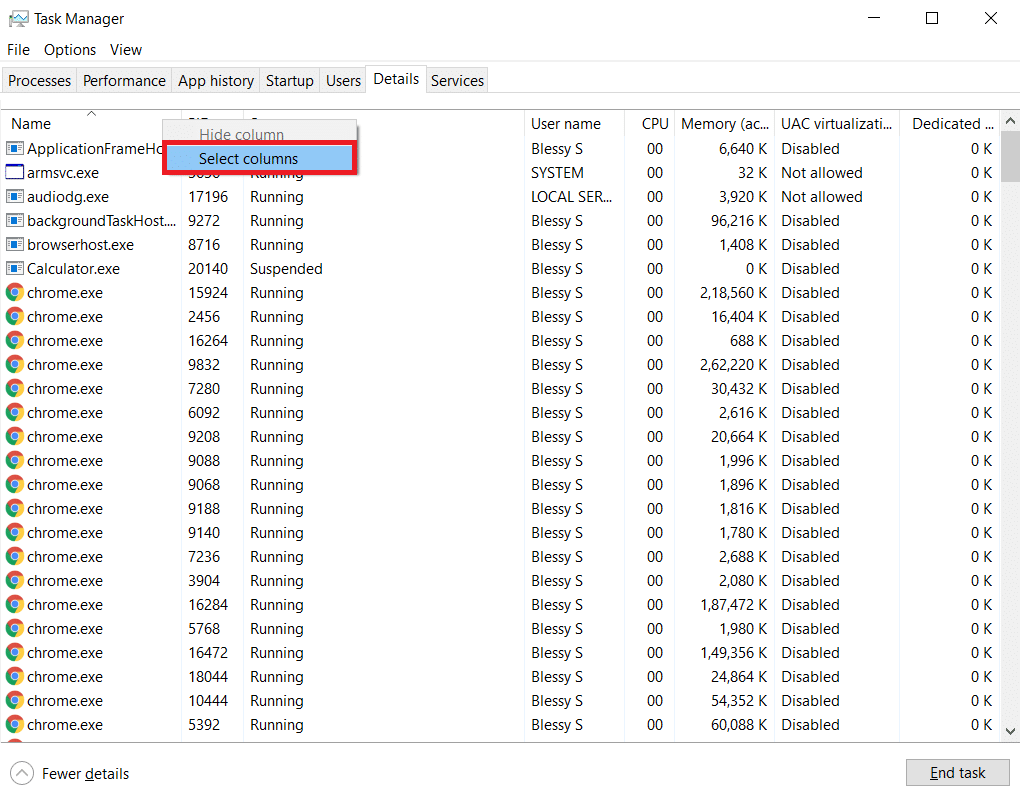Click the ApplicationFrameHost process icon

15,149
